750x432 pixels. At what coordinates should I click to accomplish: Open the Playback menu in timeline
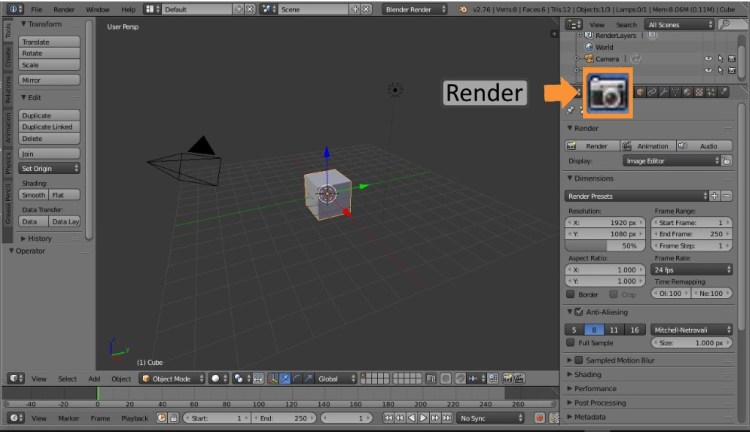[135, 418]
